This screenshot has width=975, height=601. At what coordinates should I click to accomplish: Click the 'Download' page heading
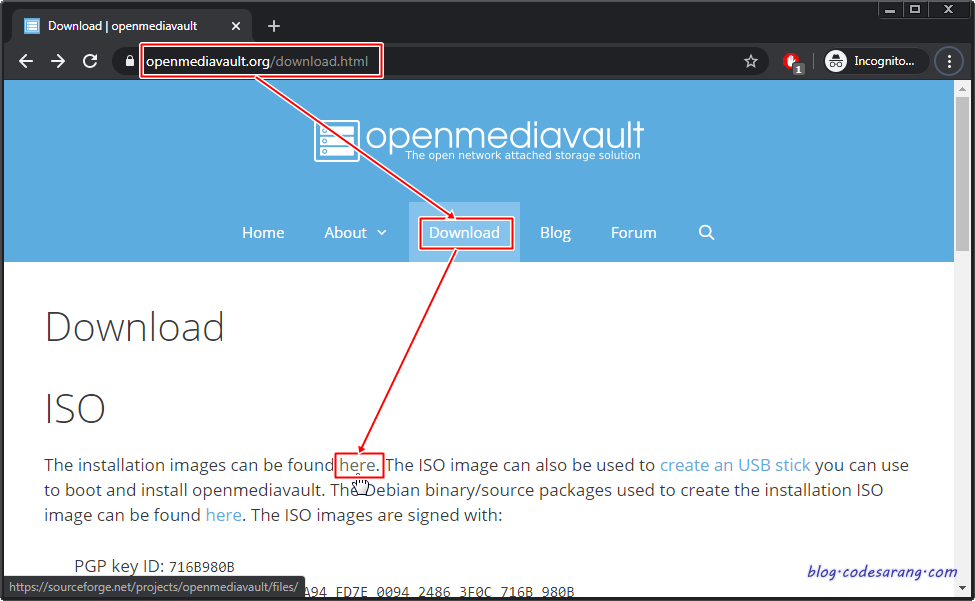134,327
